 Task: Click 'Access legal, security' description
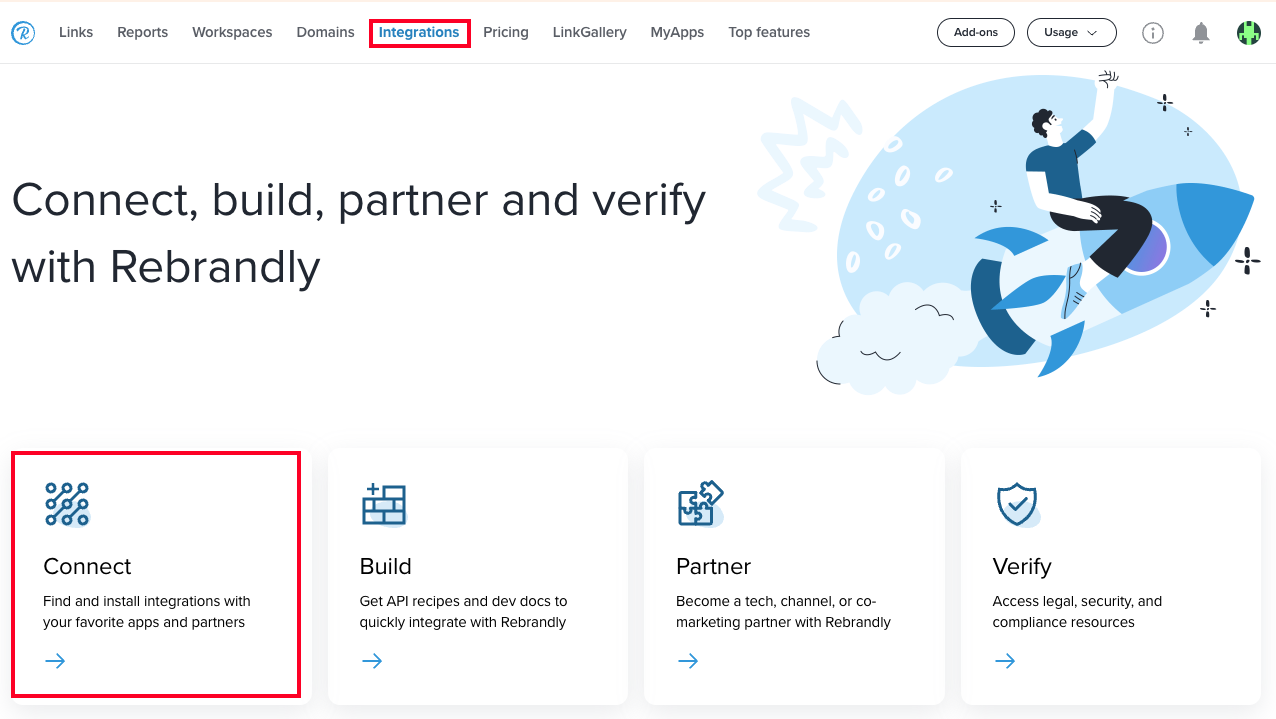coord(1077,612)
